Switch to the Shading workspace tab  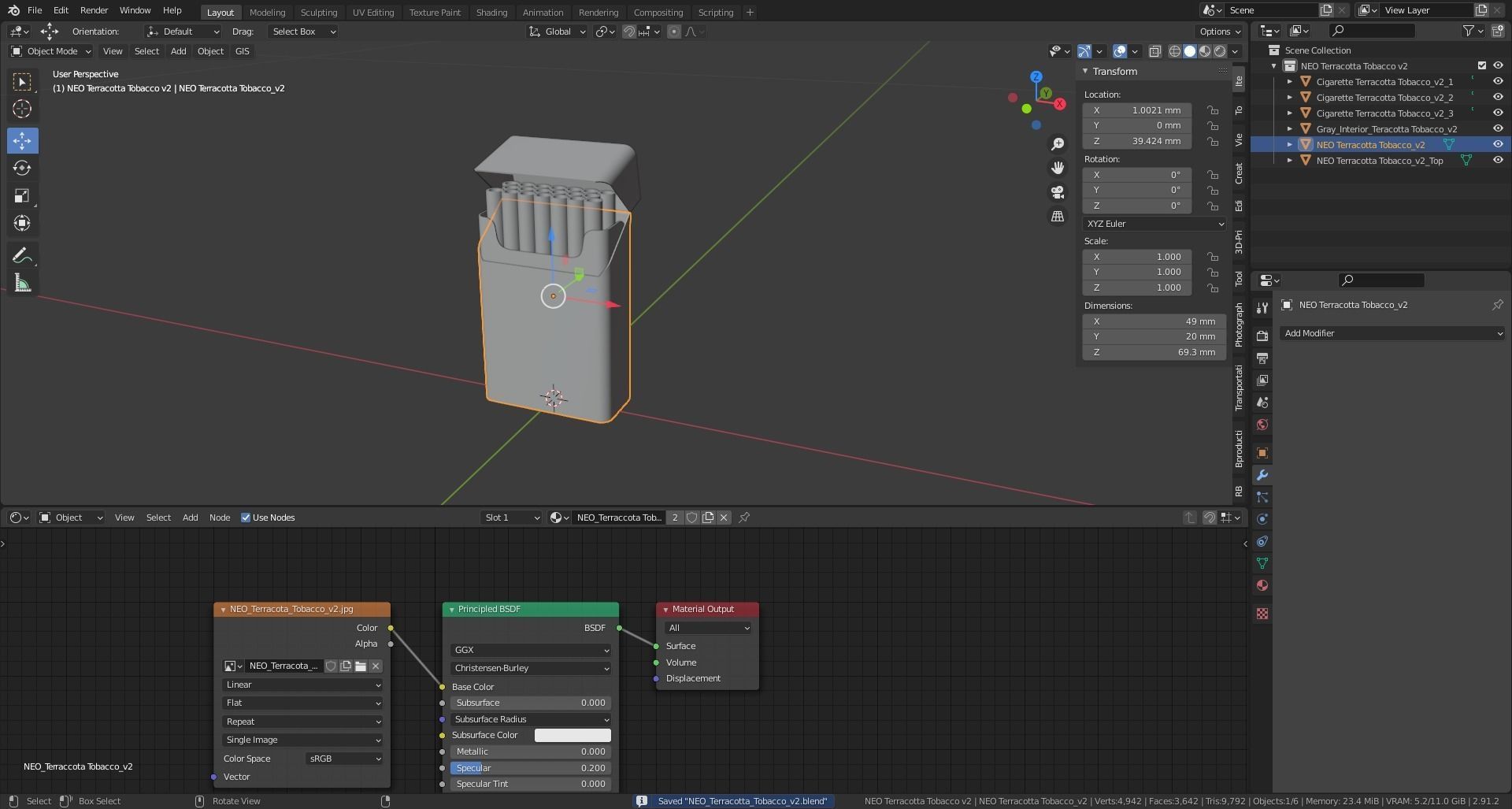pyautogui.click(x=491, y=12)
